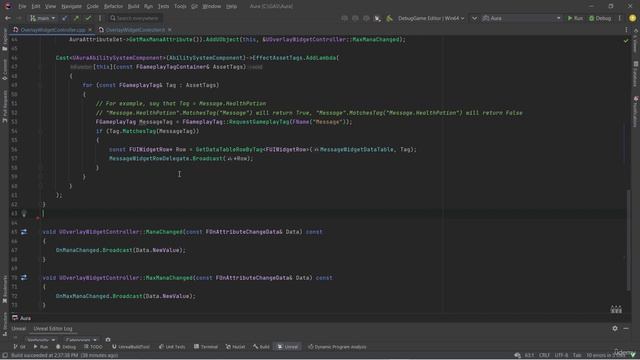Image resolution: width=640 pixels, height=360 pixels.
Task: Click the Debug button
Action: 600,18
